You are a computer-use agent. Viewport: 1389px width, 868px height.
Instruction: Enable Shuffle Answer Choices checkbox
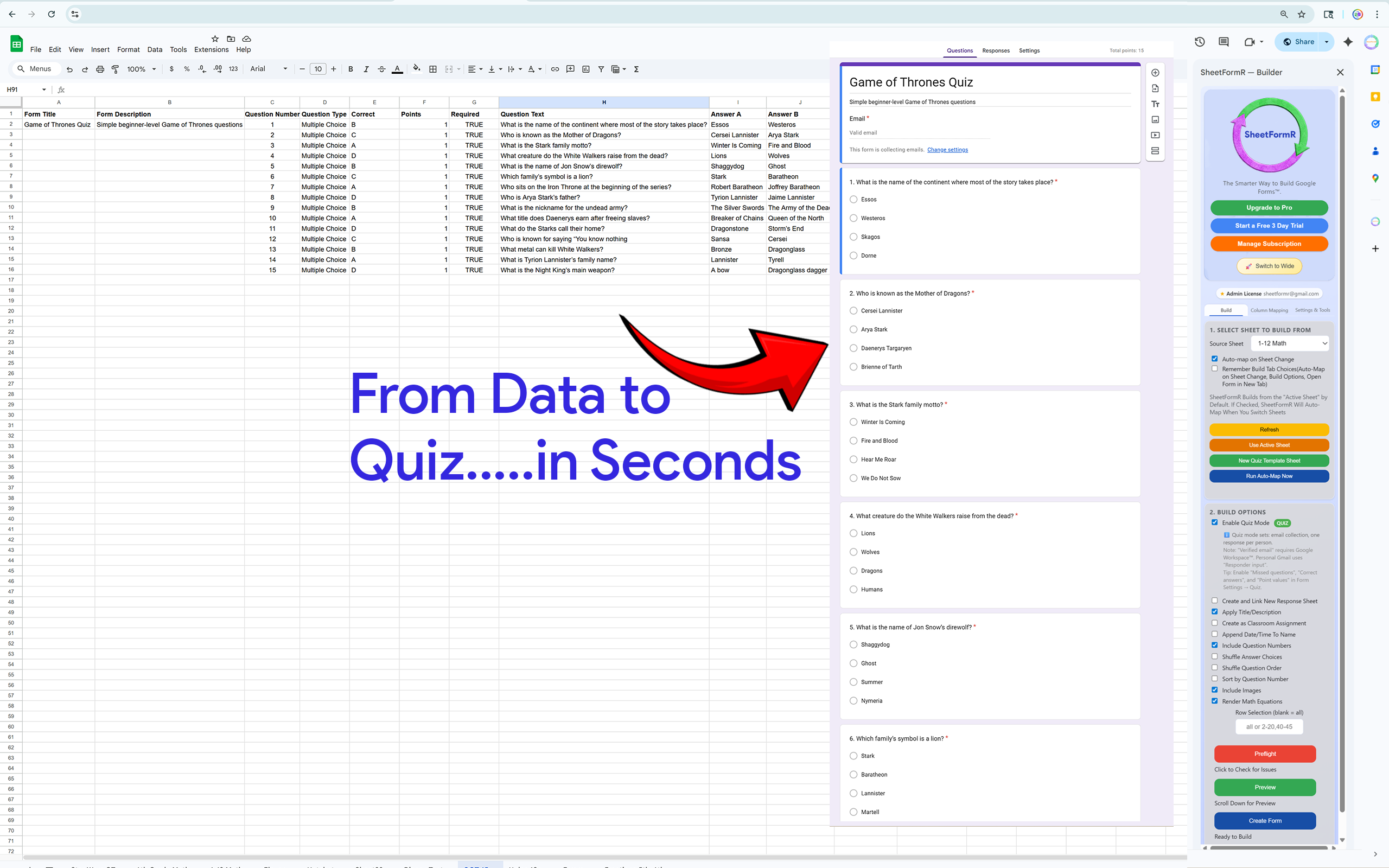point(1214,656)
